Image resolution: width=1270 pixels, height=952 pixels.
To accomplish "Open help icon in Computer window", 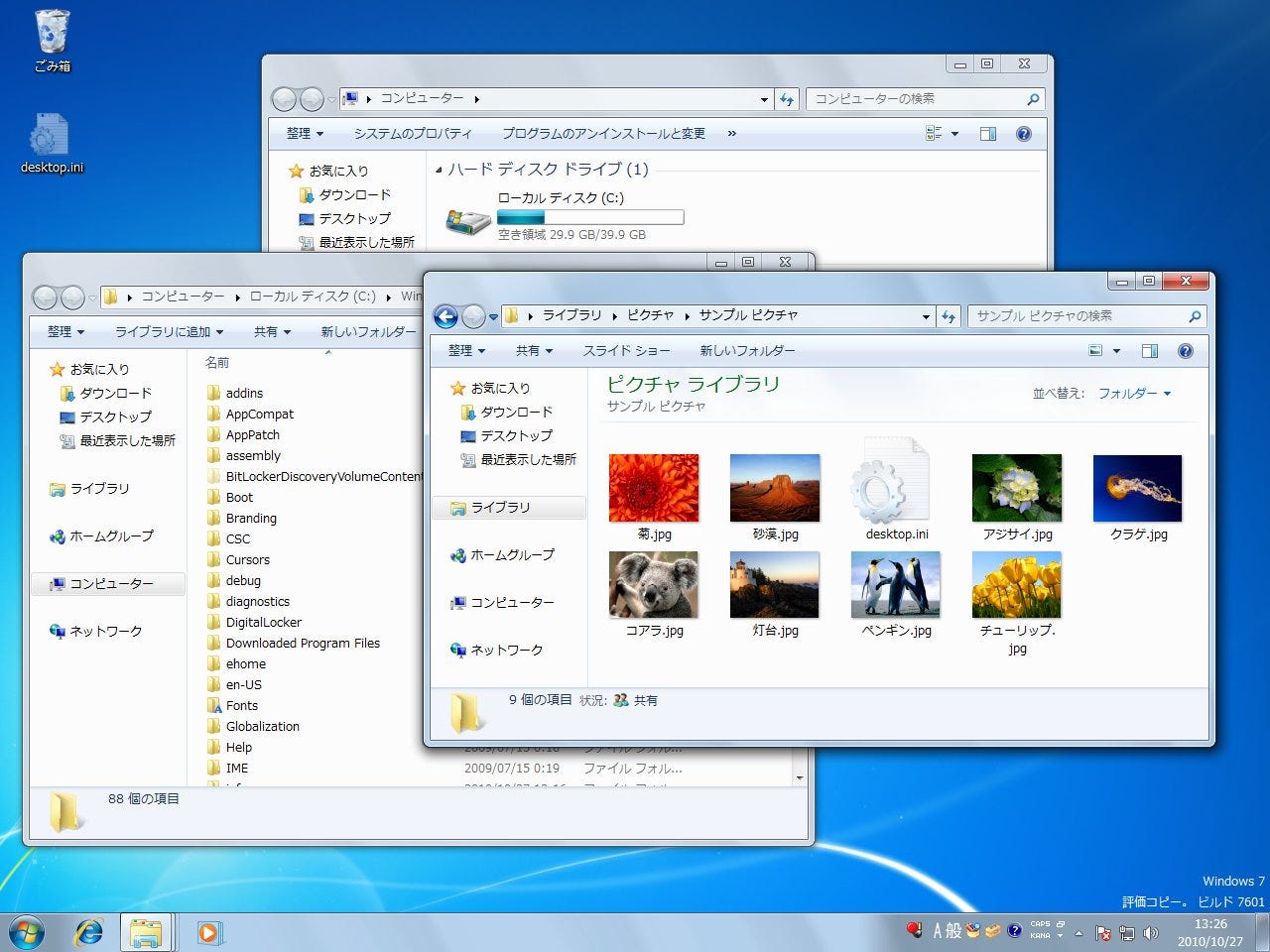I will (1024, 133).
